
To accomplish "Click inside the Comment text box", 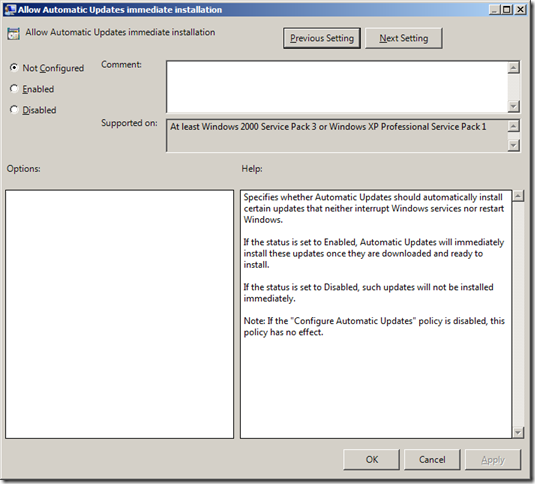I will tap(337, 87).
